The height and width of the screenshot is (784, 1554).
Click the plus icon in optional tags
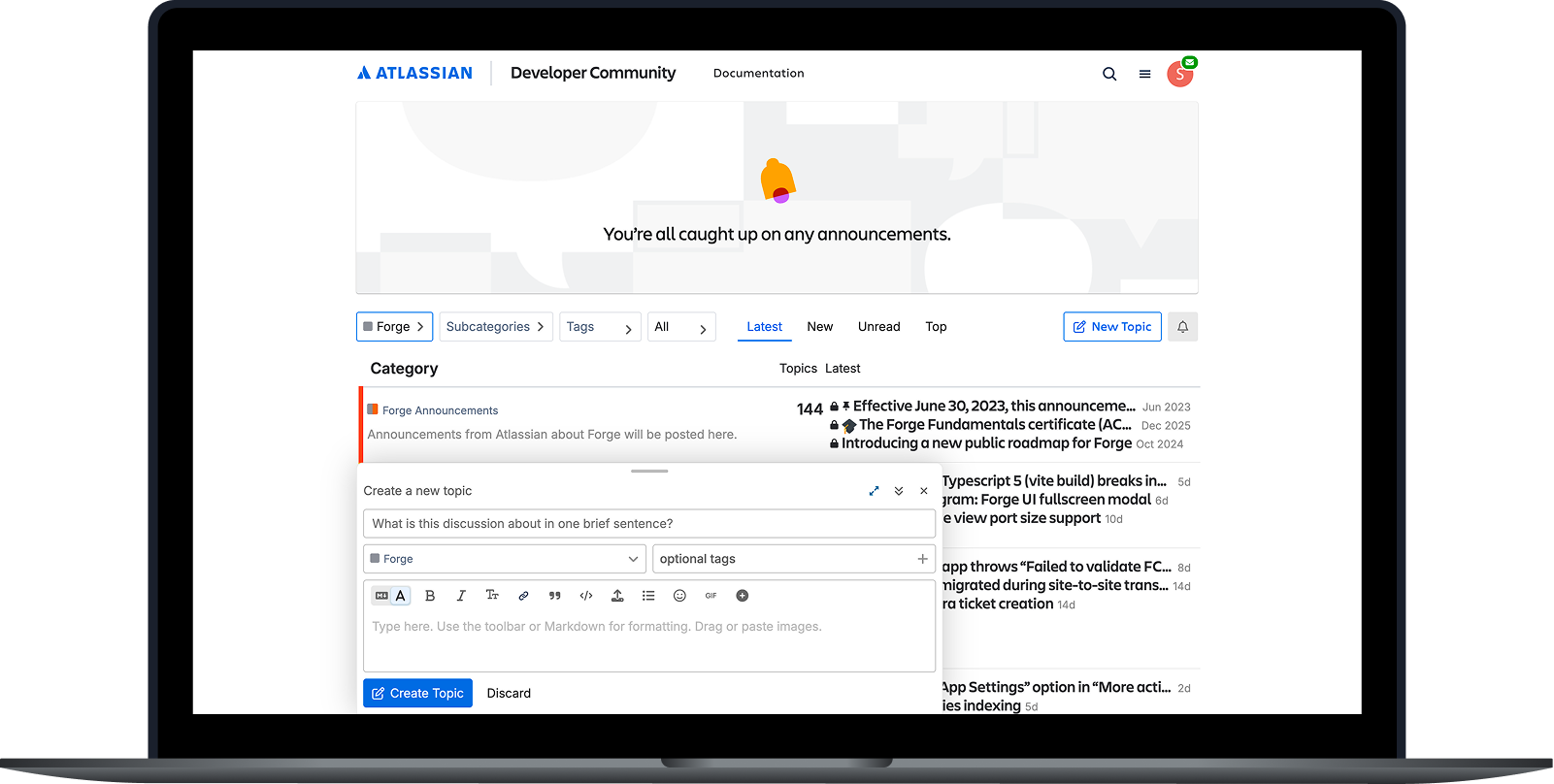click(922, 559)
